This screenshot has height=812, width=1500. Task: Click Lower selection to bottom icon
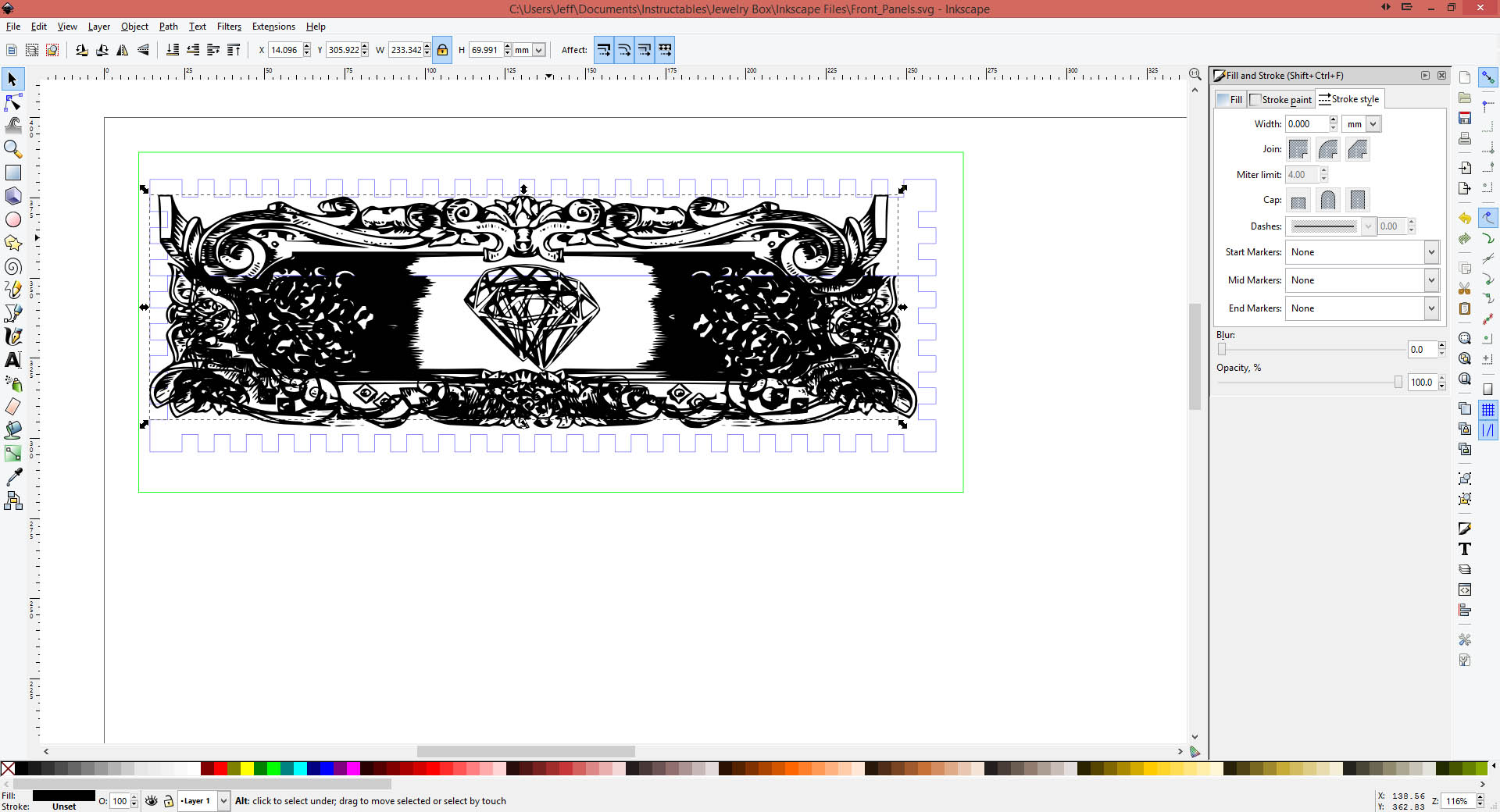tap(173, 50)
